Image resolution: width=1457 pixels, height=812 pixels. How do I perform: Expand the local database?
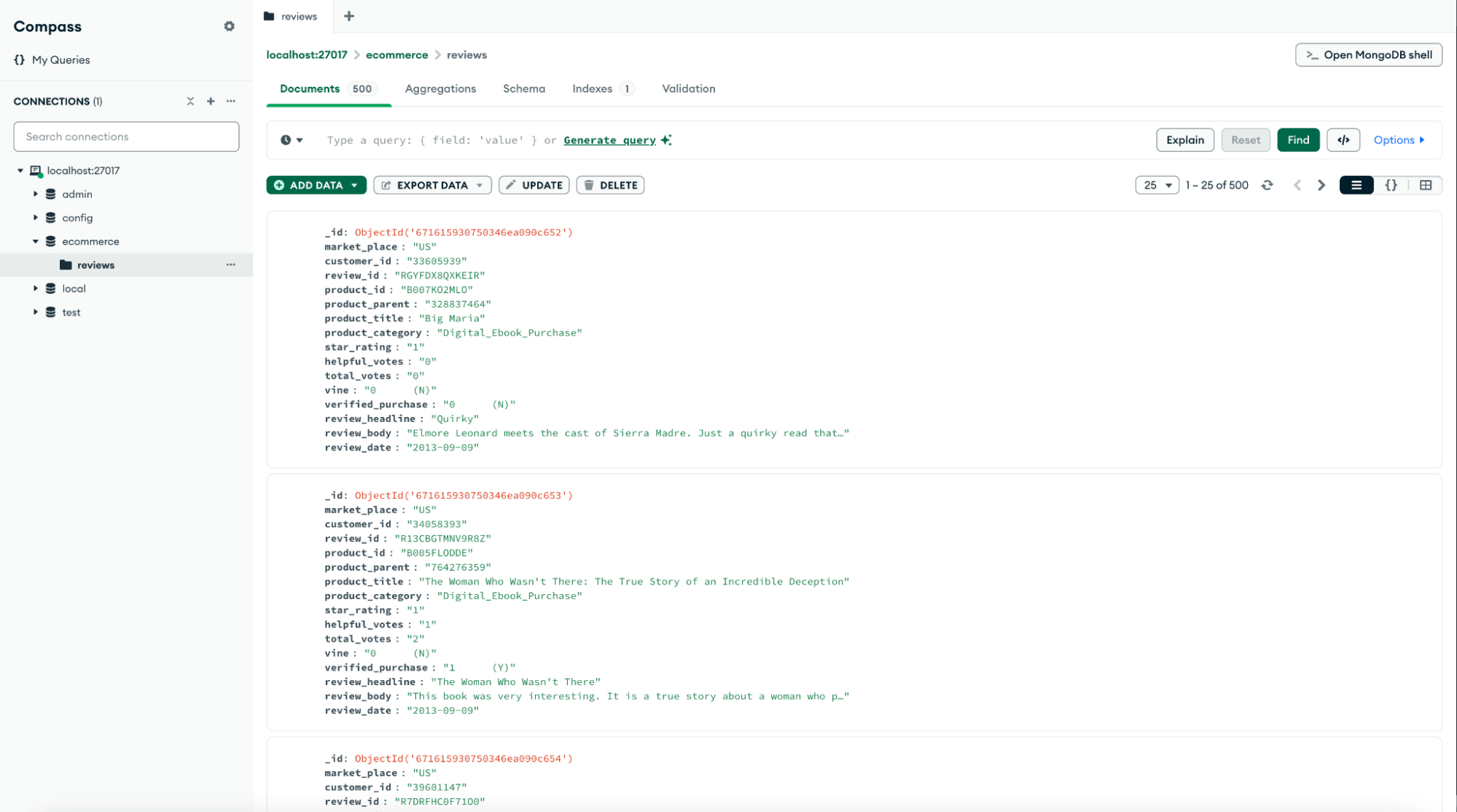[x=35, y=289]
